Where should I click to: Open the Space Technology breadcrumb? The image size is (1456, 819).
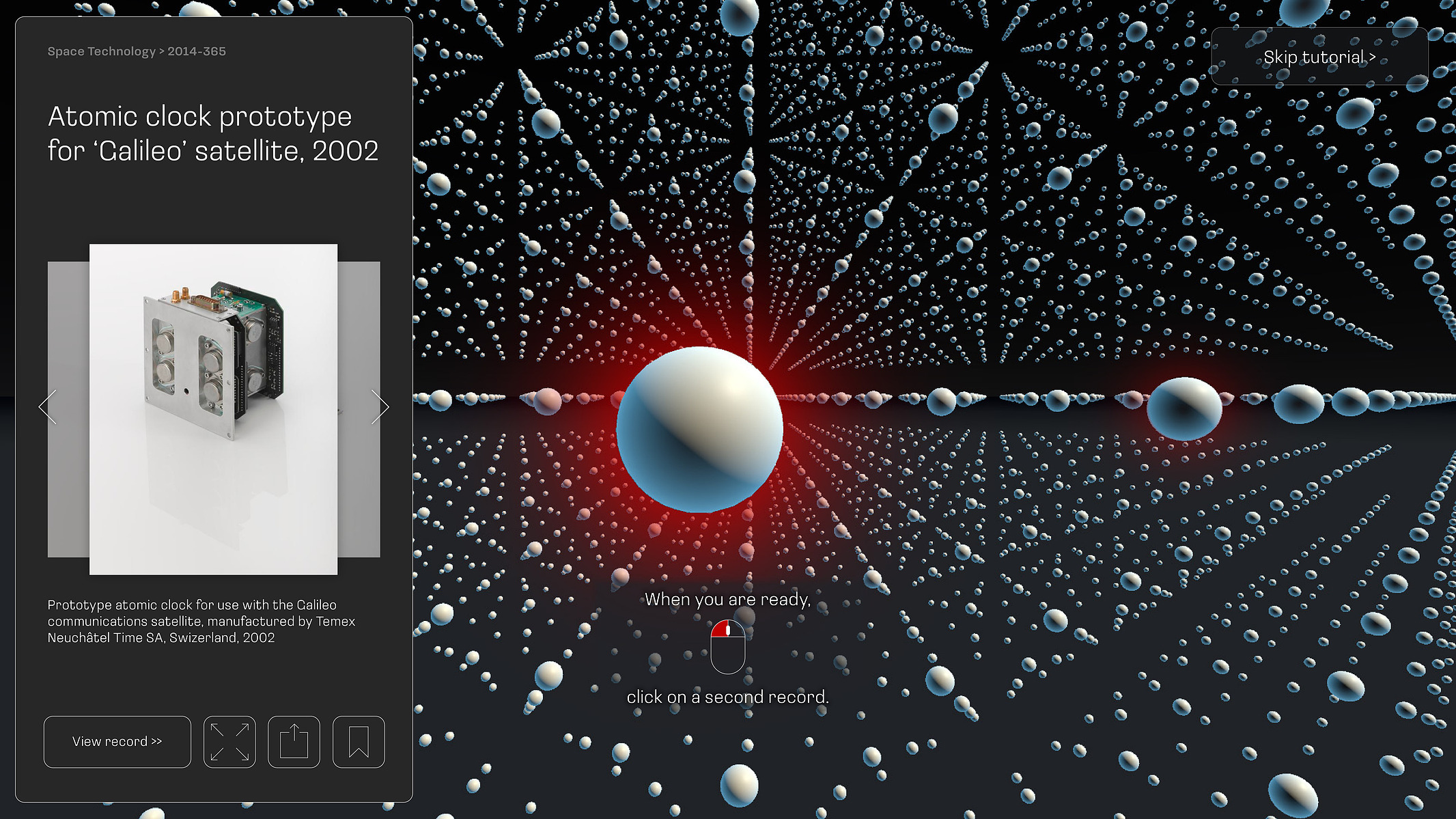102,51
